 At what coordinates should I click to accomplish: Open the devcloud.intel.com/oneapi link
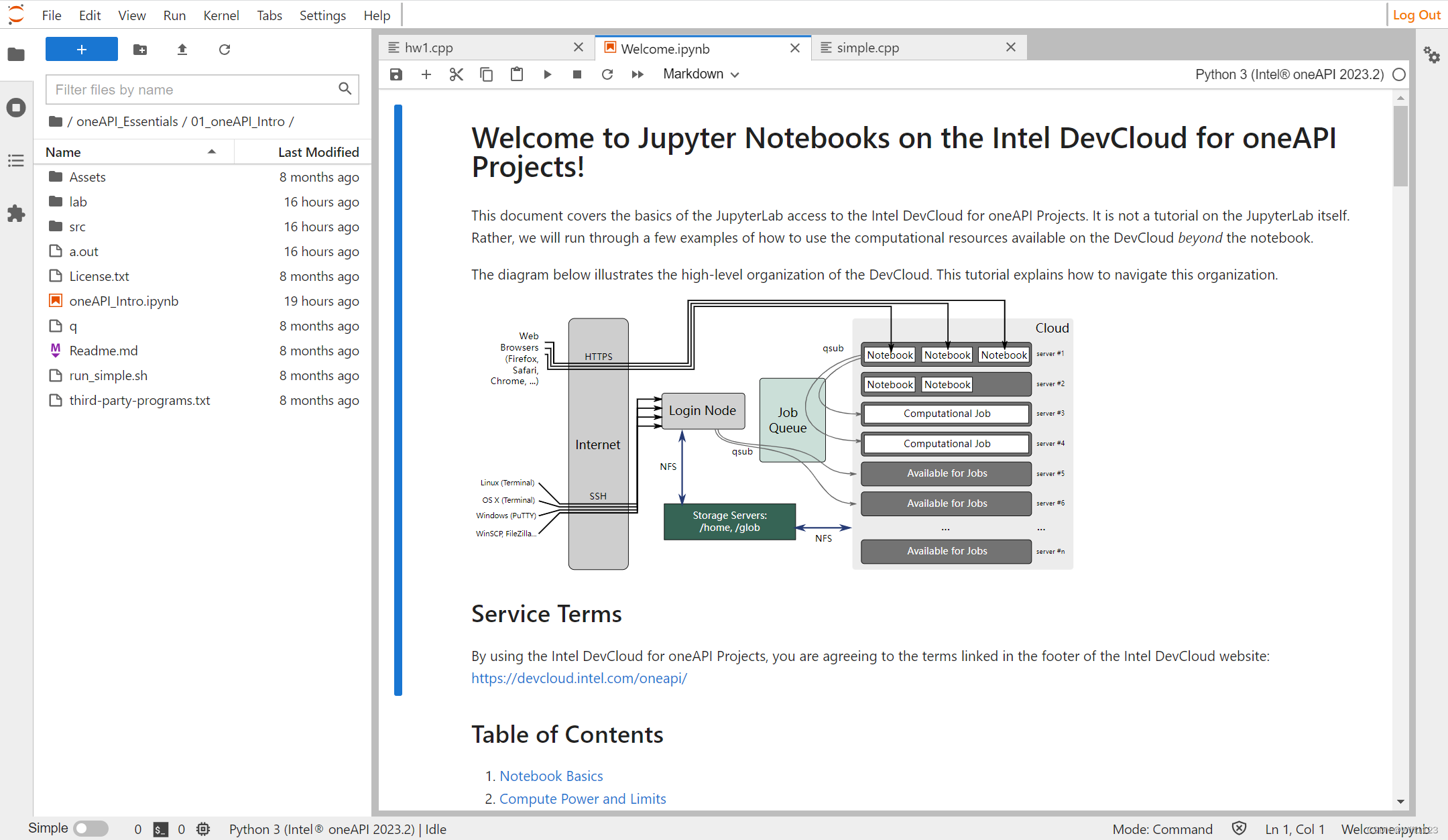tap(579, 678)
